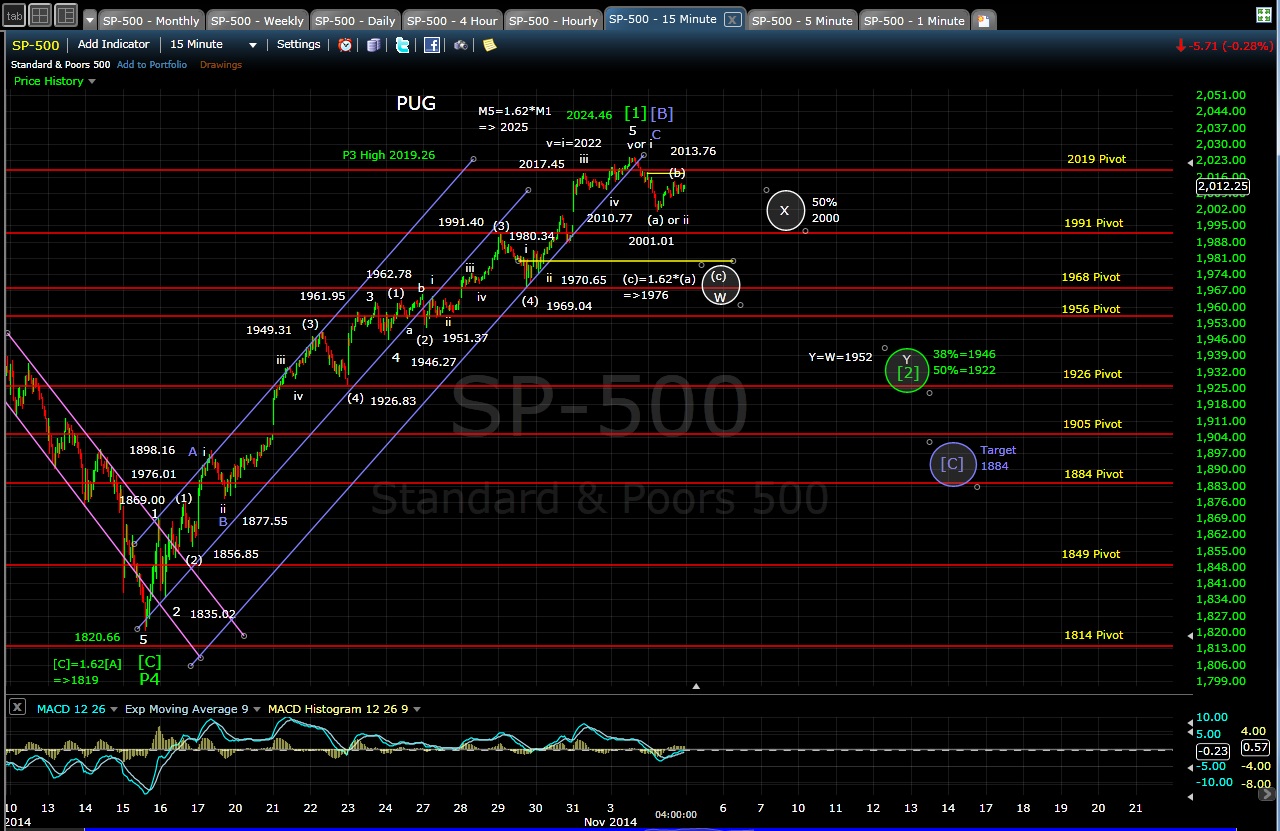Click the '1884 Pivot' line label

tap(1094, 474)
